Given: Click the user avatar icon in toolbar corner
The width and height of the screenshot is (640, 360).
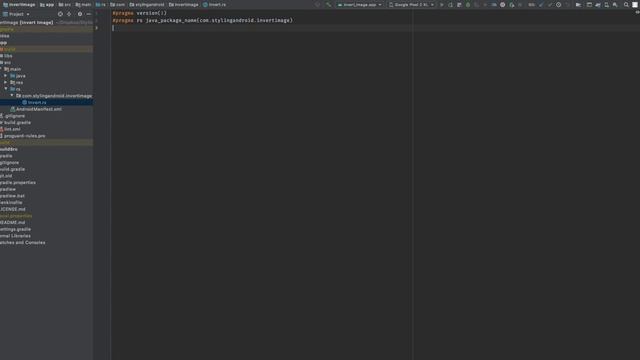Looking at the screenshot, I should (x=635, y=5).
